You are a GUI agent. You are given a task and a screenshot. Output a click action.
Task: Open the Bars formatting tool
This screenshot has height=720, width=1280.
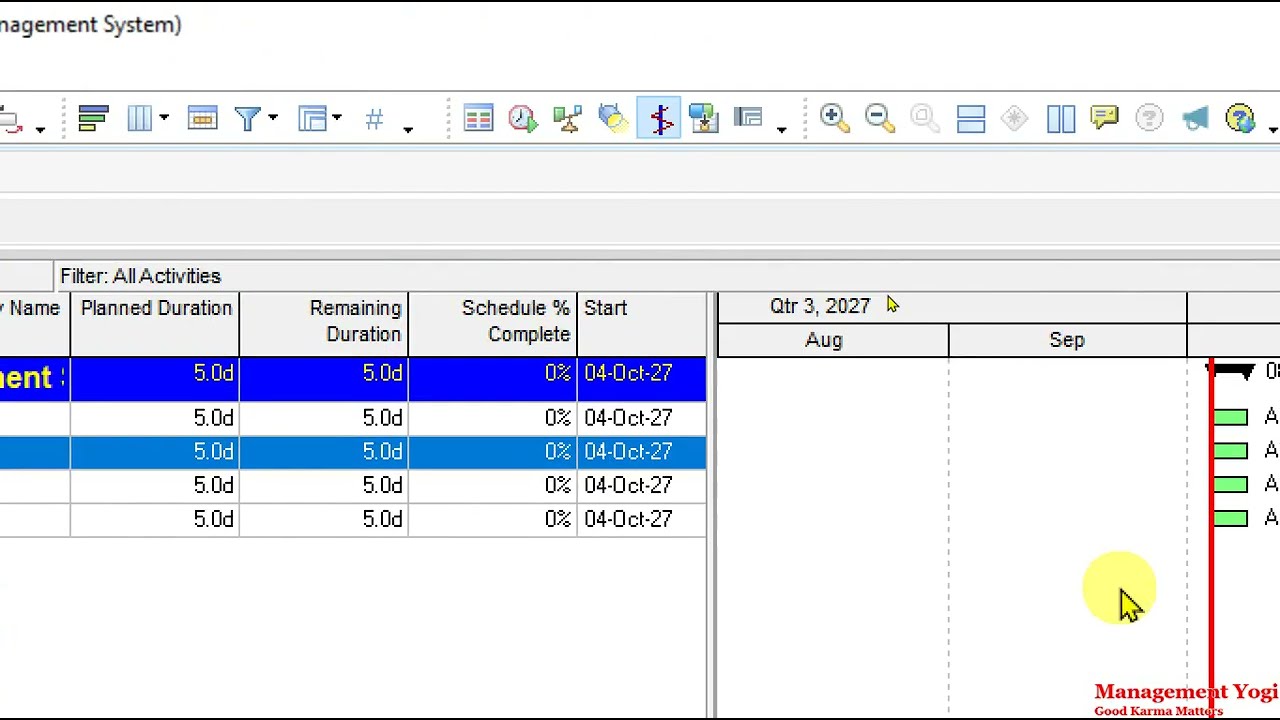pos(93,119)
